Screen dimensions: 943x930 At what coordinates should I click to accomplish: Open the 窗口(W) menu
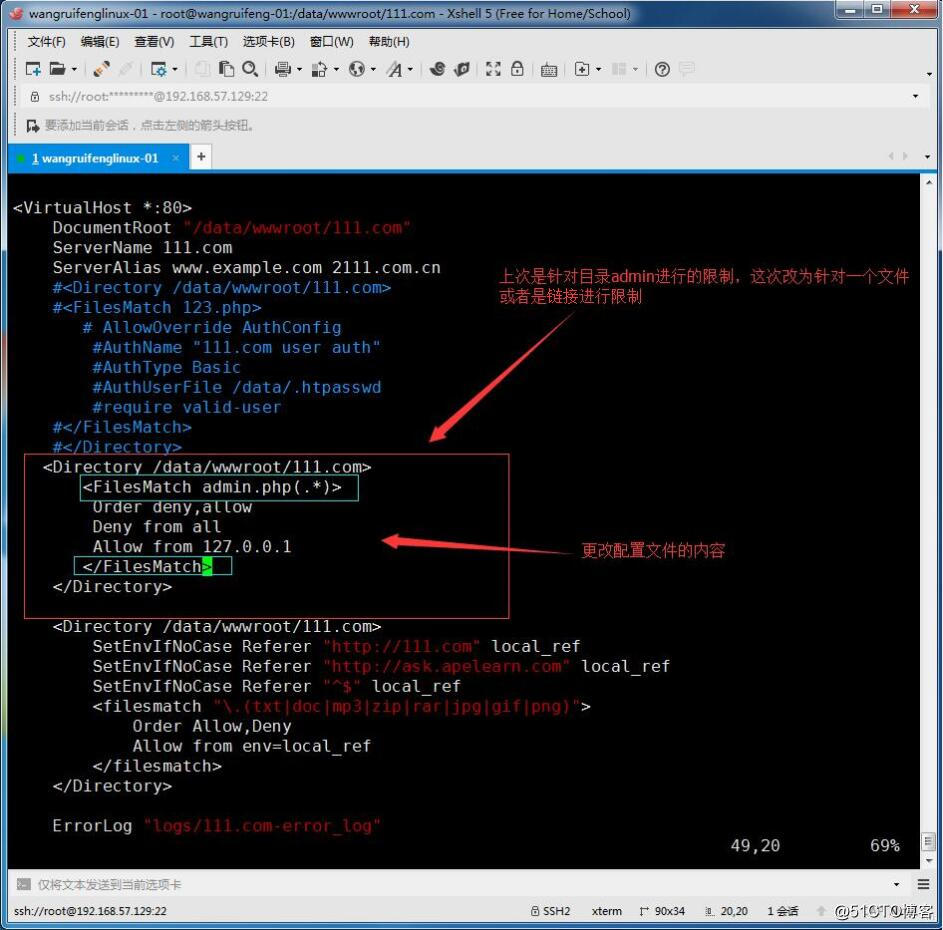pyautogui.click(x=331, y=42)
